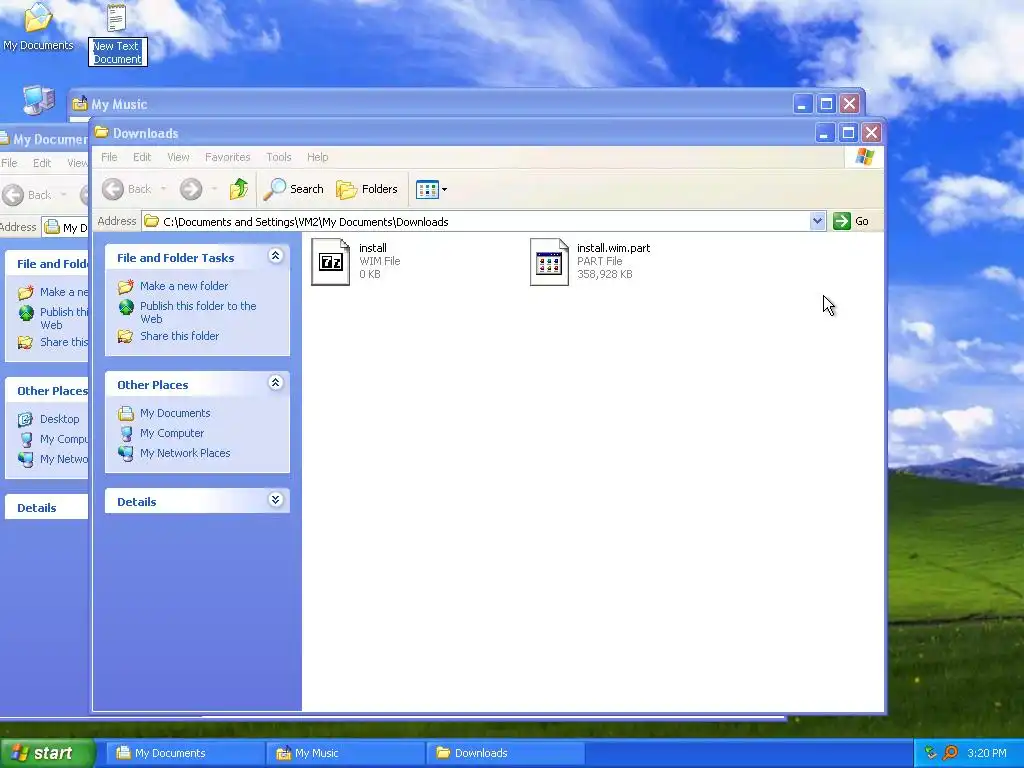Go up one folder level icon
The width and height of the screenshot is (1024, 768).
point(238,189)
